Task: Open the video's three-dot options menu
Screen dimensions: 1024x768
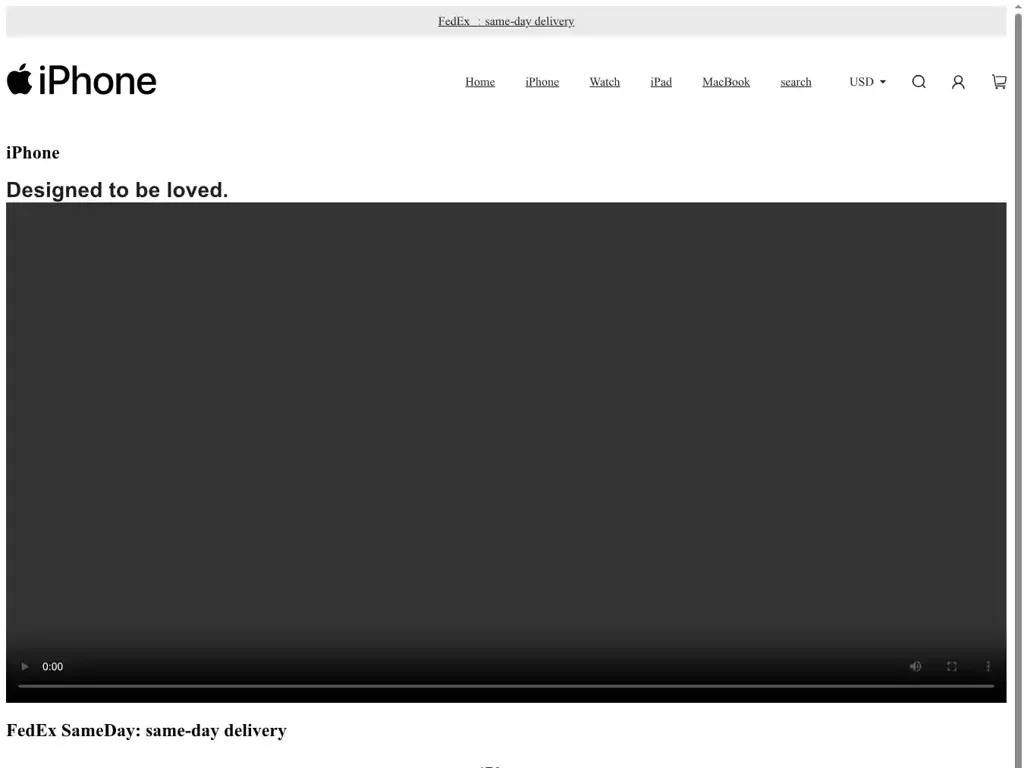Action: pos(988,666)
